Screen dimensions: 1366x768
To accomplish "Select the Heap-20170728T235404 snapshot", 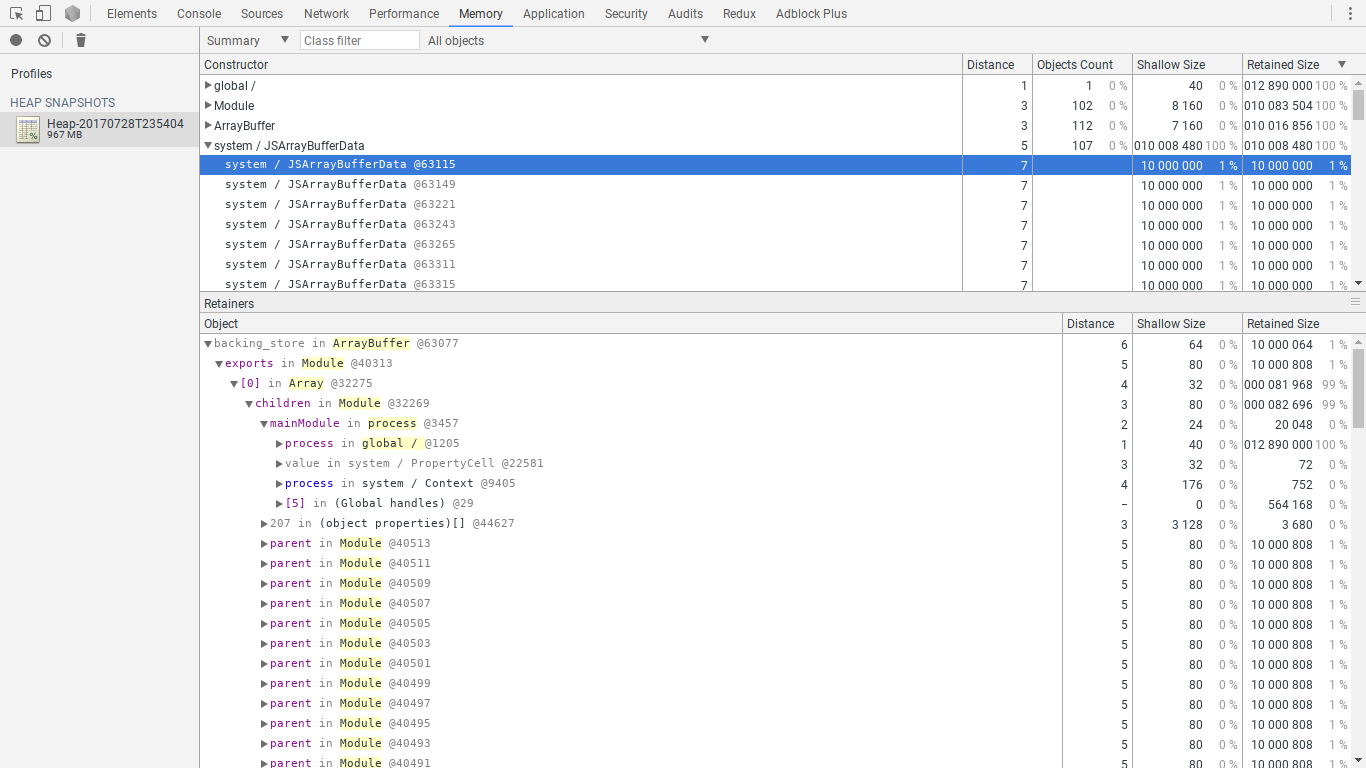I will click(x=100, y=129).
